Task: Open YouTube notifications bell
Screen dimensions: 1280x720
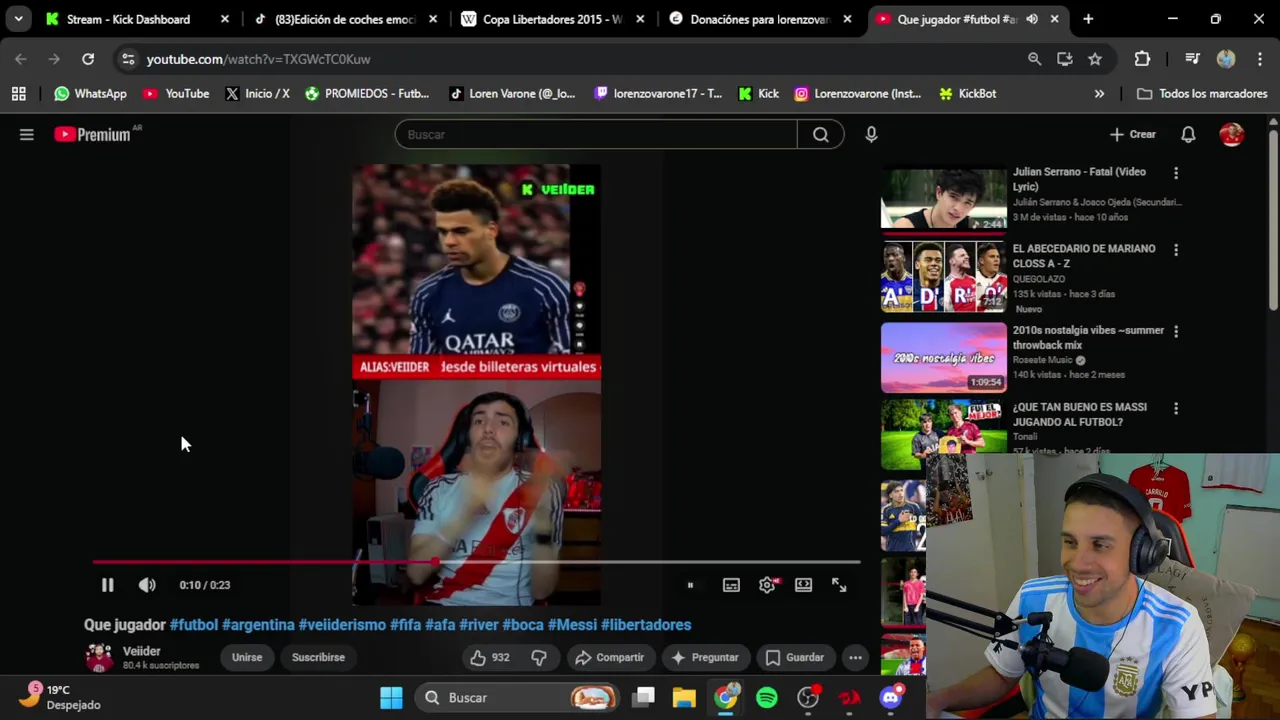Action: (x=1188, y=134)
